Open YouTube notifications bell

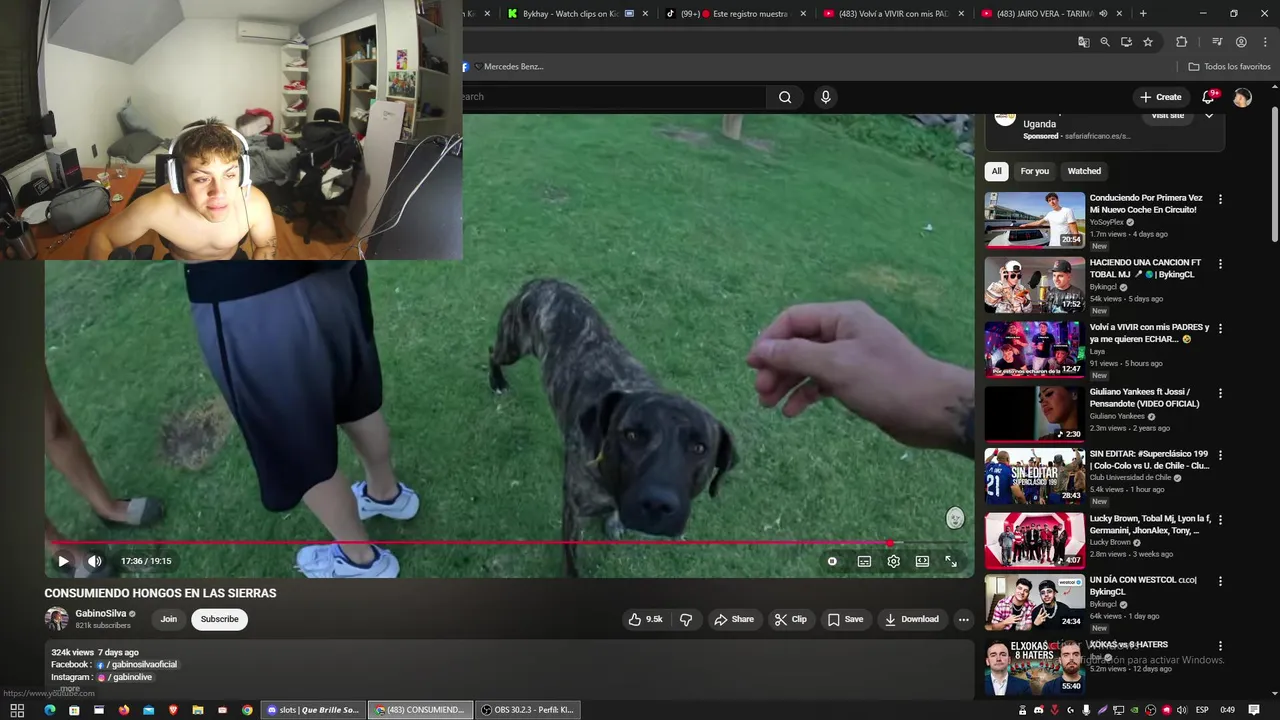tap(1208, 97)
